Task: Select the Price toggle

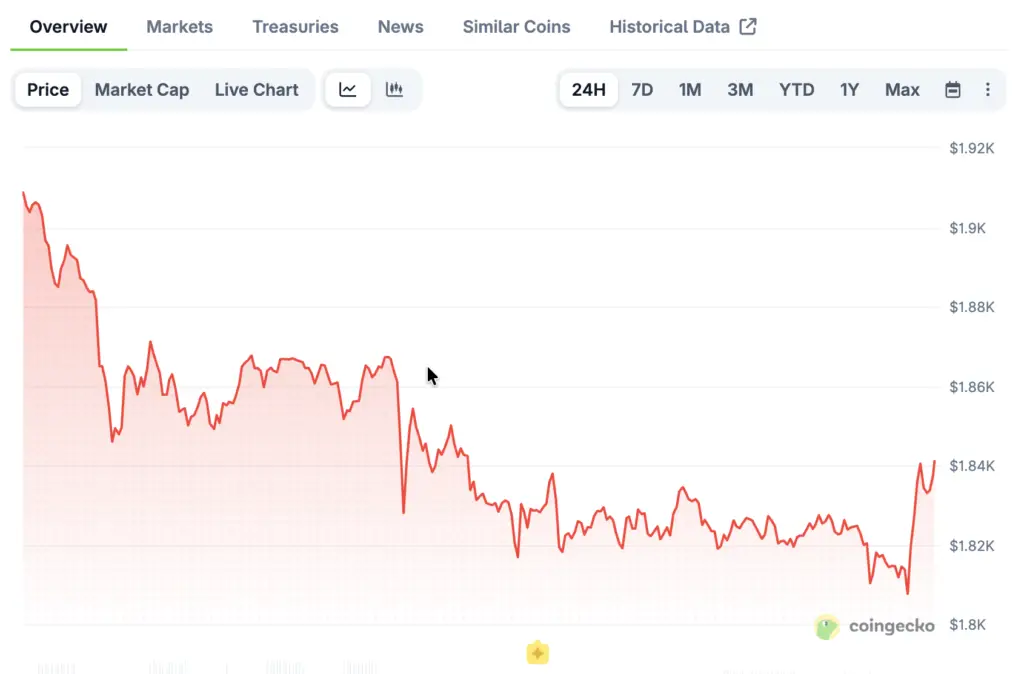Action: pyautogui.click(x=48, y=90)
